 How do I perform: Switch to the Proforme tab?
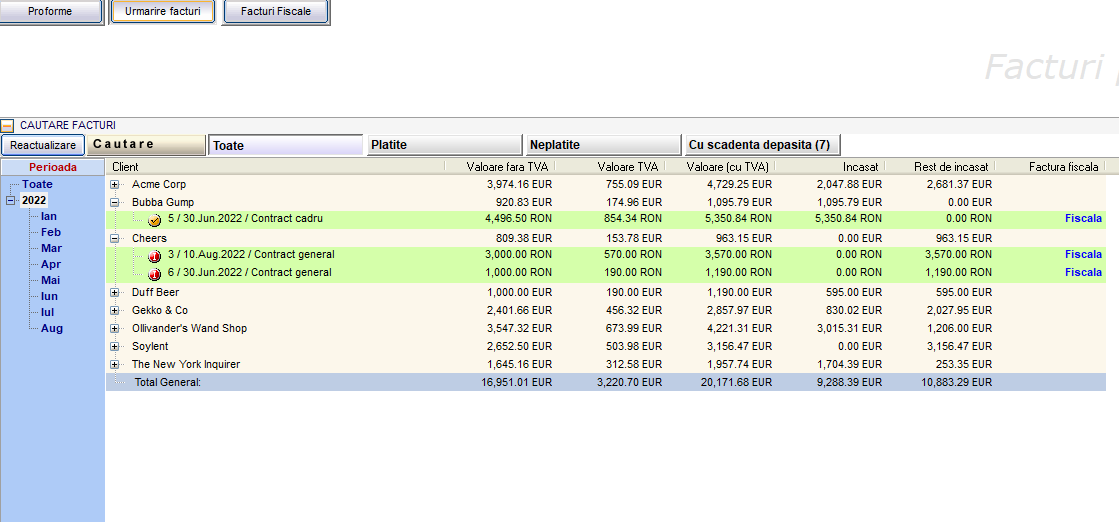[50, 12]
